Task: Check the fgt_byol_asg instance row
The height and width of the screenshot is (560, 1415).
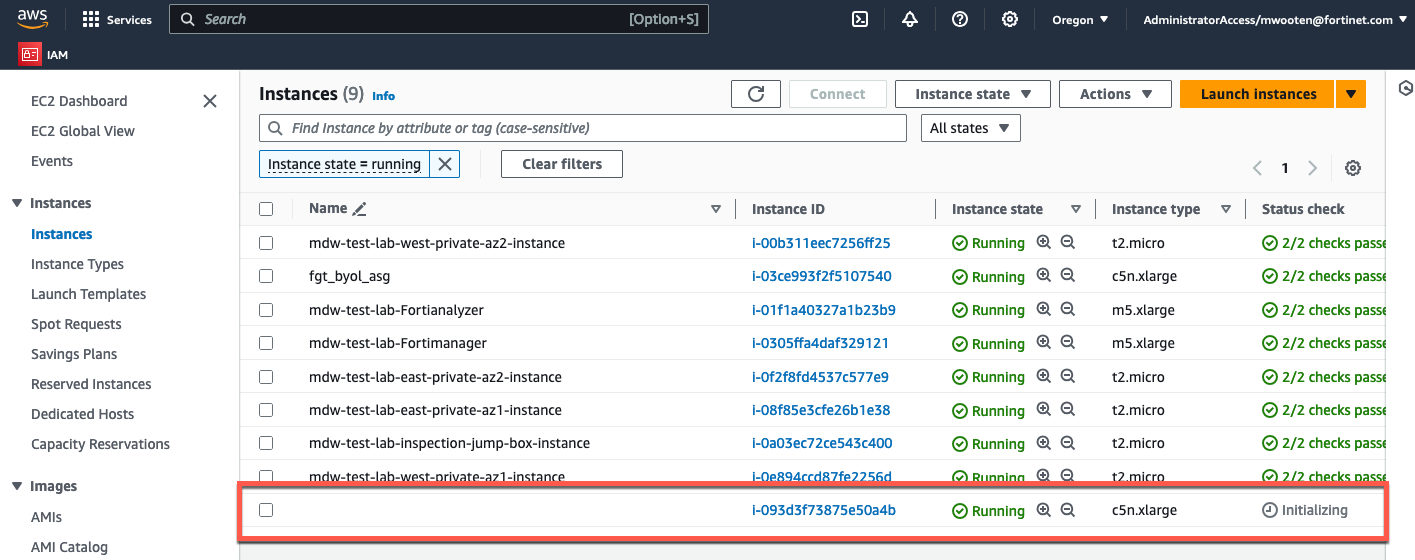Action: coord(266,276)
